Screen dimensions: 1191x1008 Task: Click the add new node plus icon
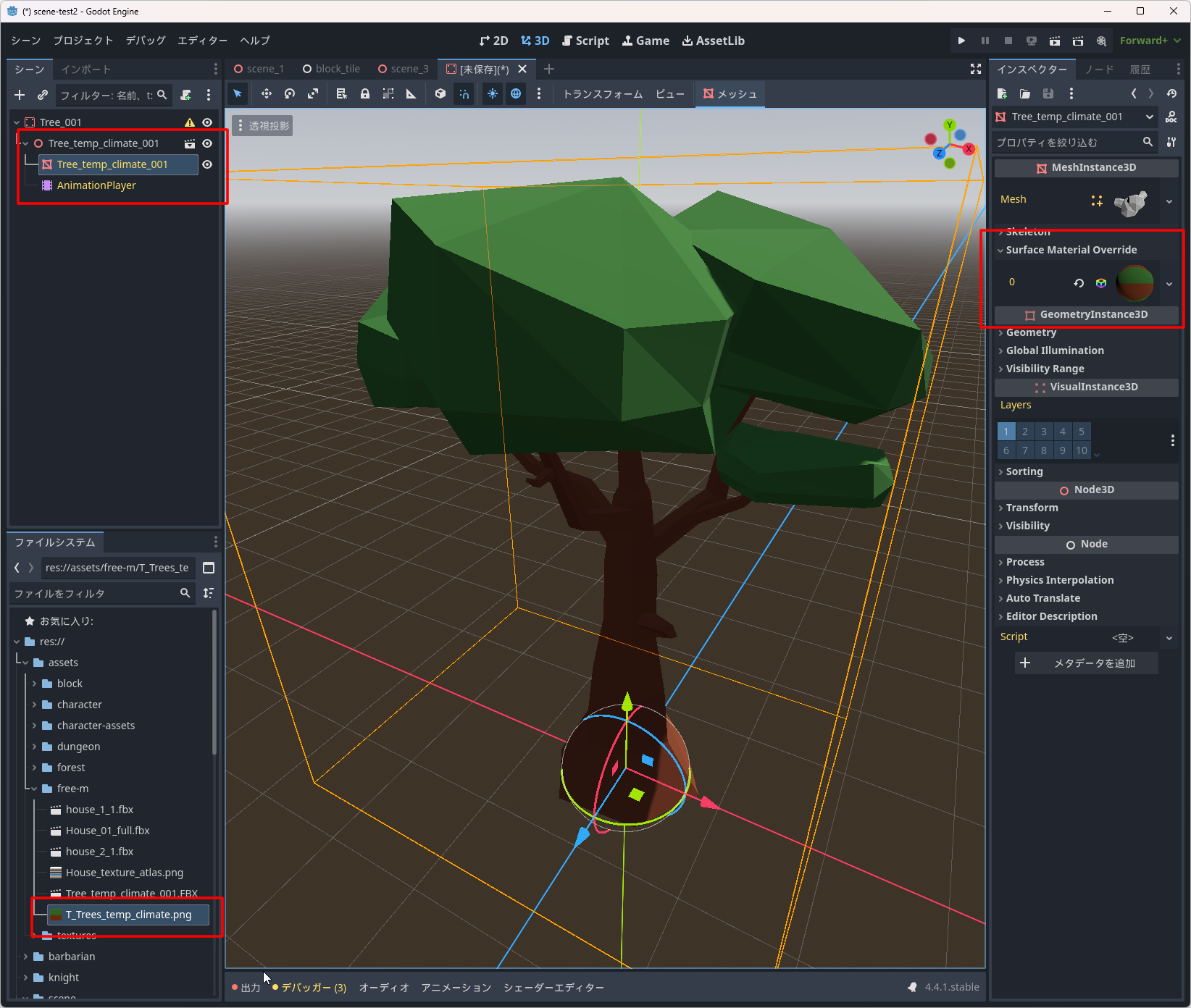click(x=20, y=95)
